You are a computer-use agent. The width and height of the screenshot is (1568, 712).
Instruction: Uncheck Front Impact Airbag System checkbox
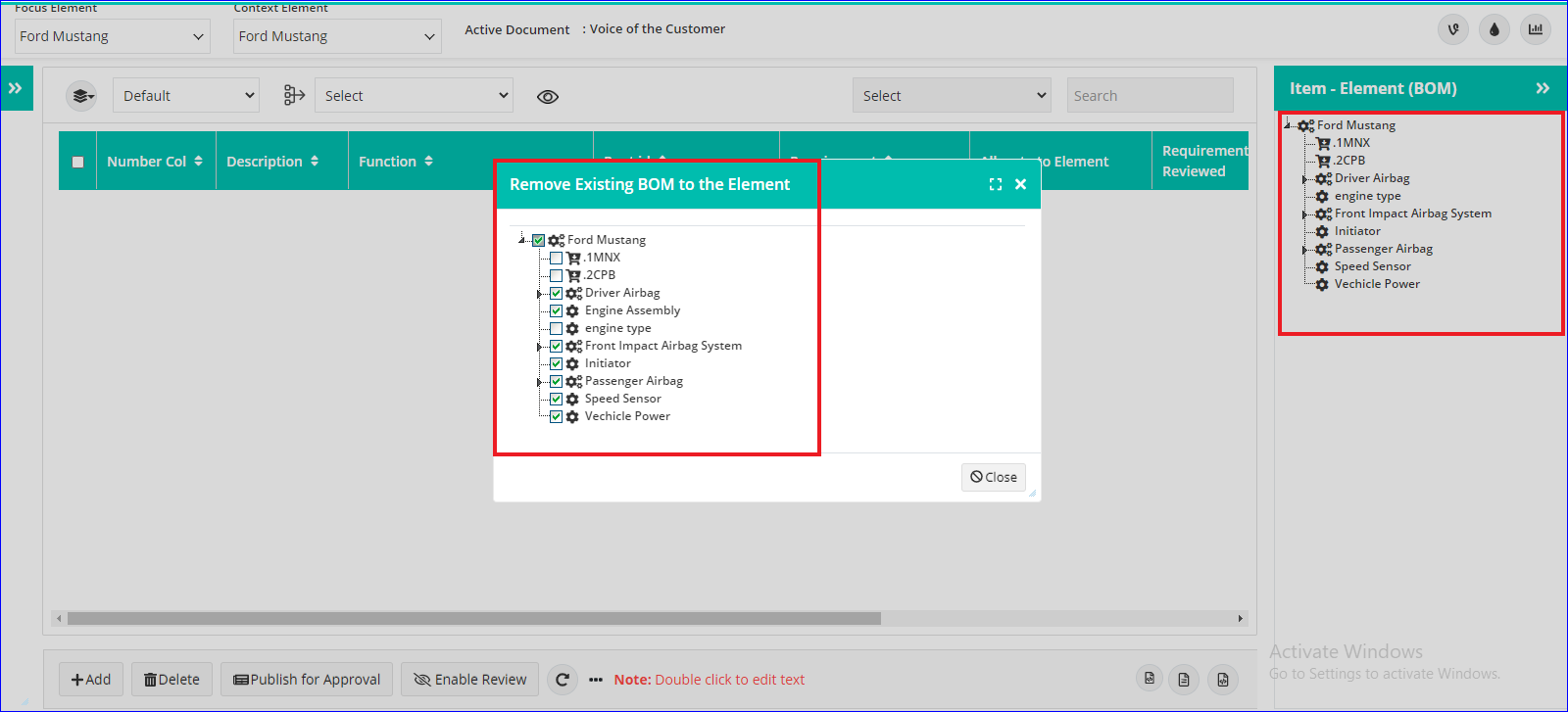click(x=556, y=346)
